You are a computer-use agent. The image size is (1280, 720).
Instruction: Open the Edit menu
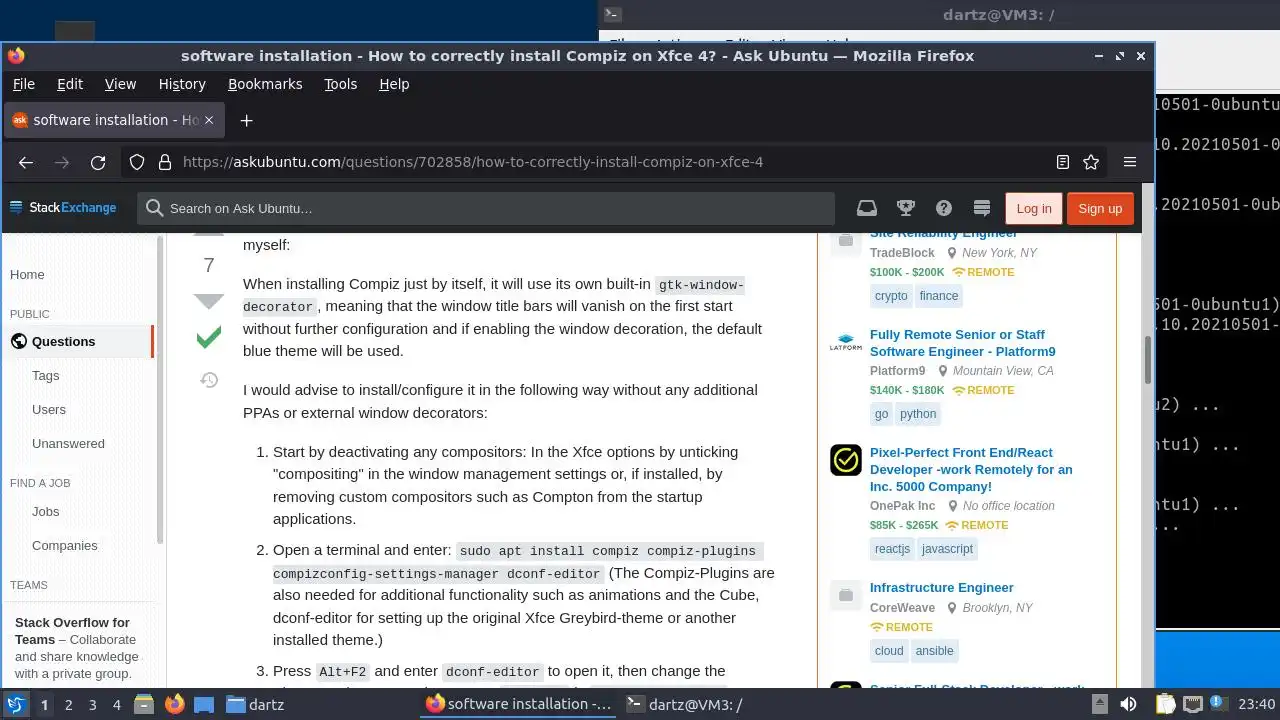tap(70, 84)
